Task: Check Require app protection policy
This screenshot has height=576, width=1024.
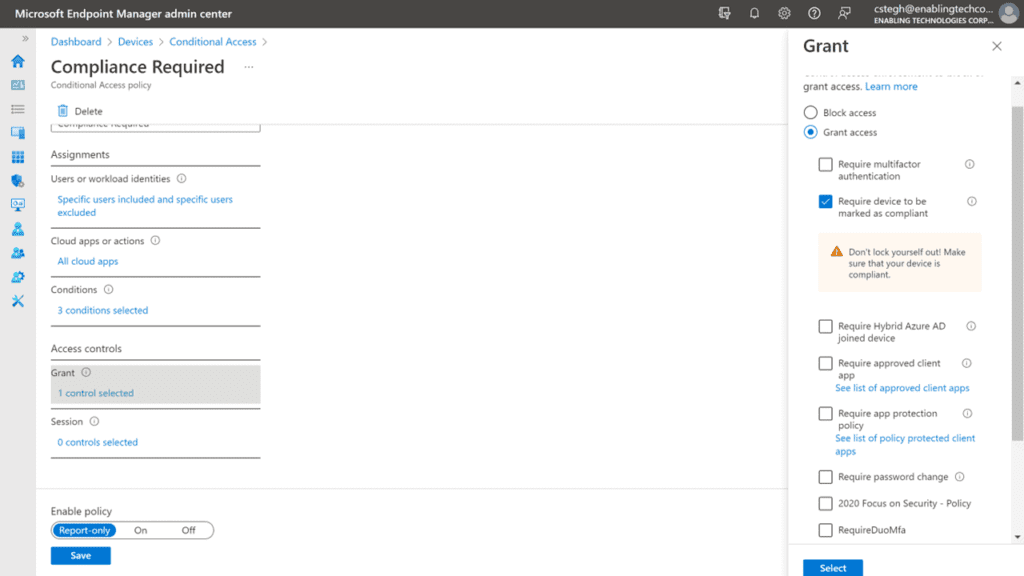Action: pos(825,413)
